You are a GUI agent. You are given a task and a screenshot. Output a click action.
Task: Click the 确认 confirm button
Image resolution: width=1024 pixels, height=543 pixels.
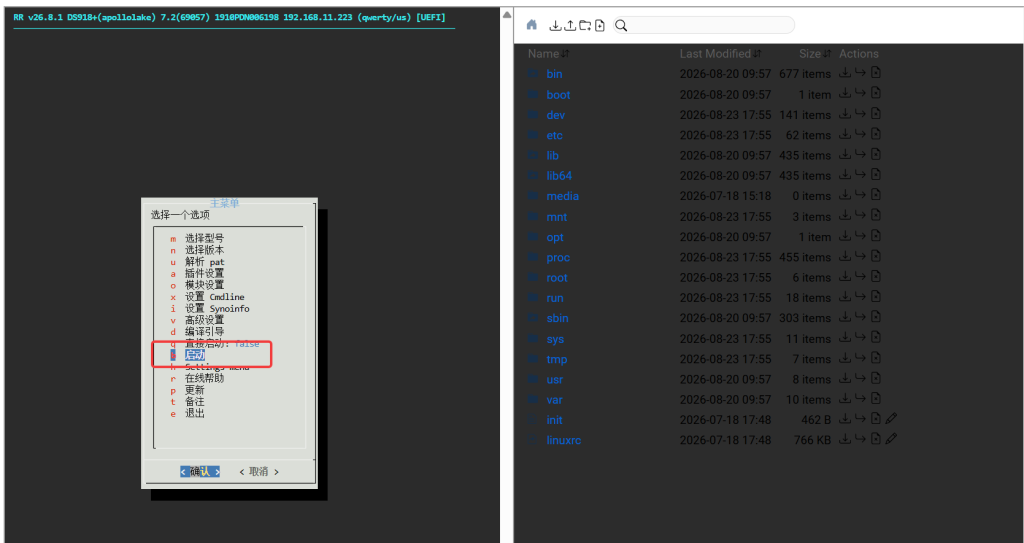pyautogui.click(x=200, y=471)
